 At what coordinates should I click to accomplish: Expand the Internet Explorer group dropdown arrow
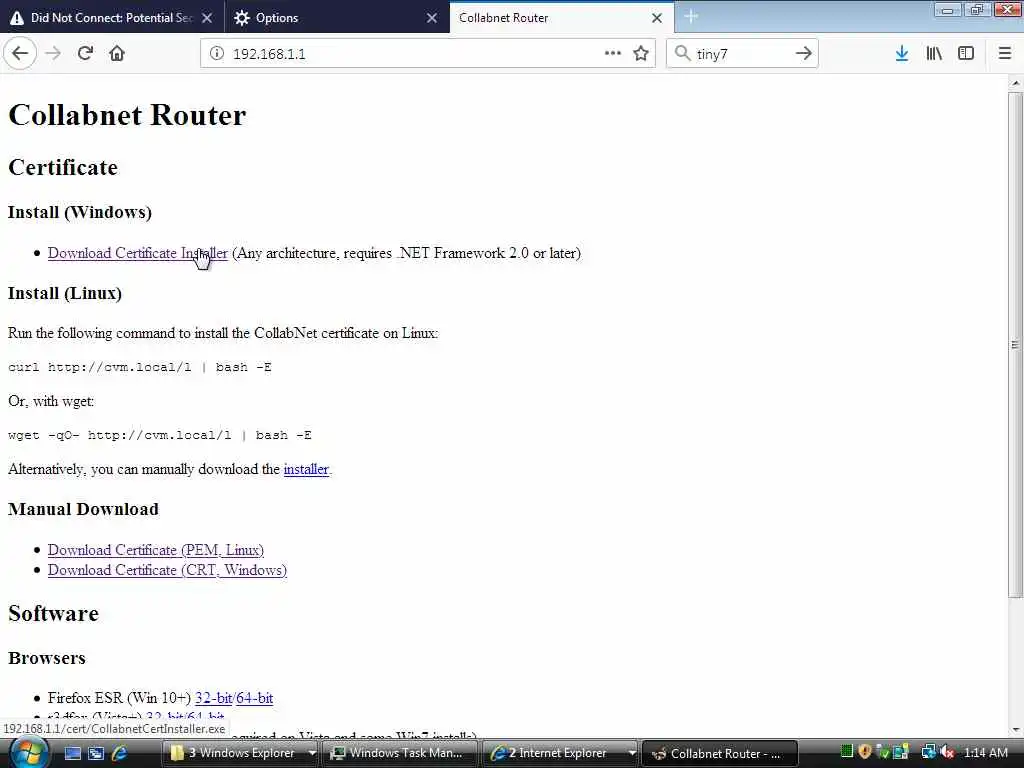632,753
